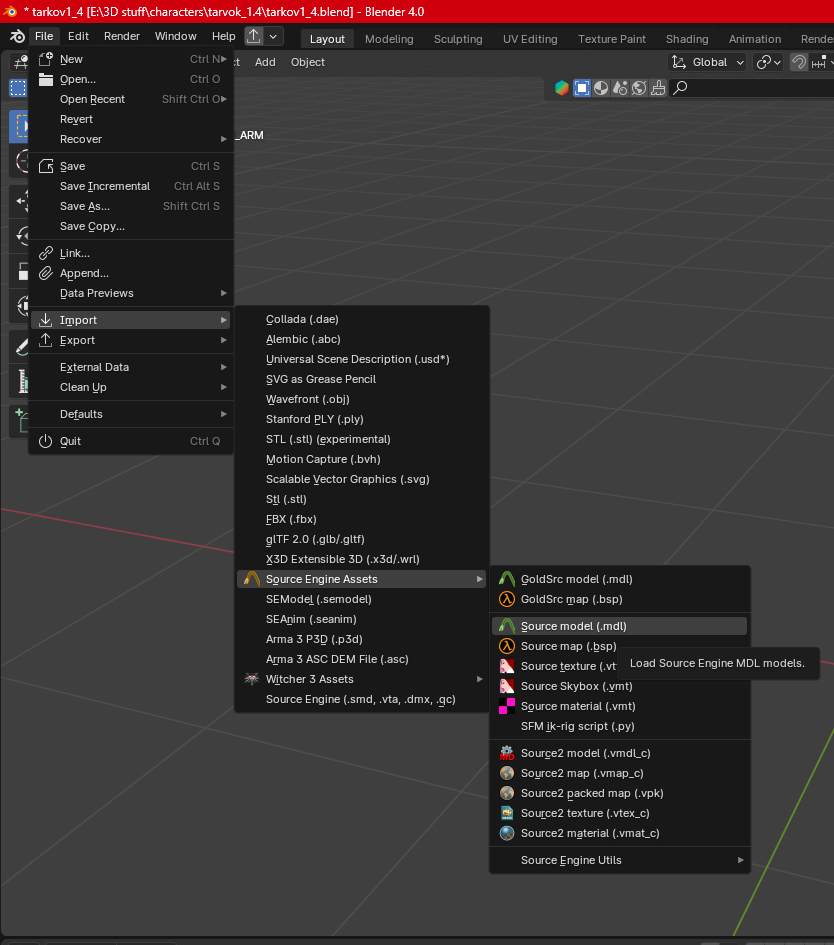Toggle the blue framed-square icon in the header
The width and height of the screenshot is (834, 945).
point(582,88)
